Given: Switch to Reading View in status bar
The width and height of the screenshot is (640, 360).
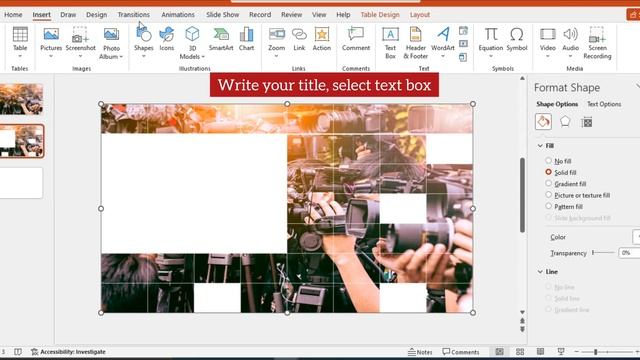Looking at the screenshot, I should [x=540, y=351].
